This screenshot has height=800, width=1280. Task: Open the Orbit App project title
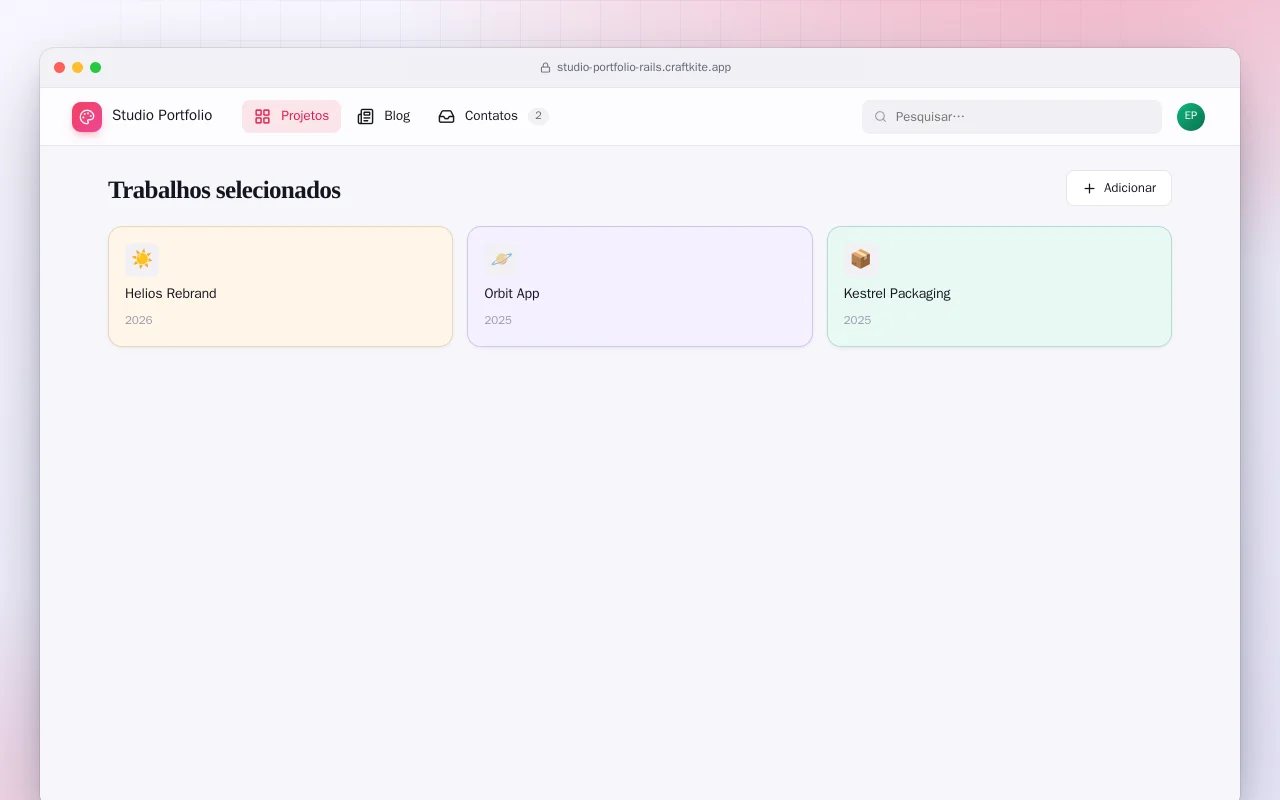[x=512, y=294]
